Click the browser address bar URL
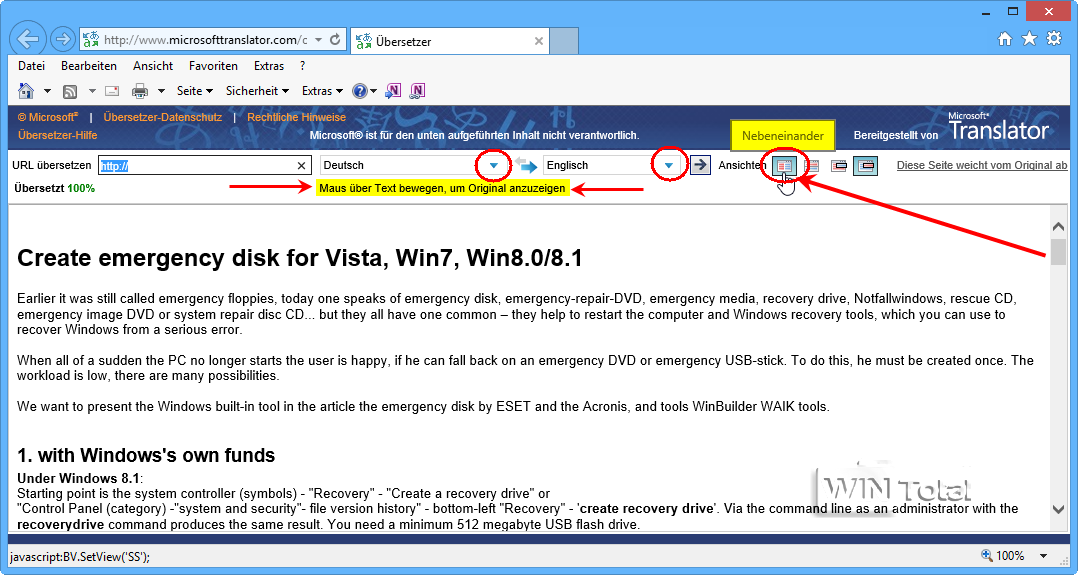The width and height of the screenshot is (1078, 575). click(205, 40)
